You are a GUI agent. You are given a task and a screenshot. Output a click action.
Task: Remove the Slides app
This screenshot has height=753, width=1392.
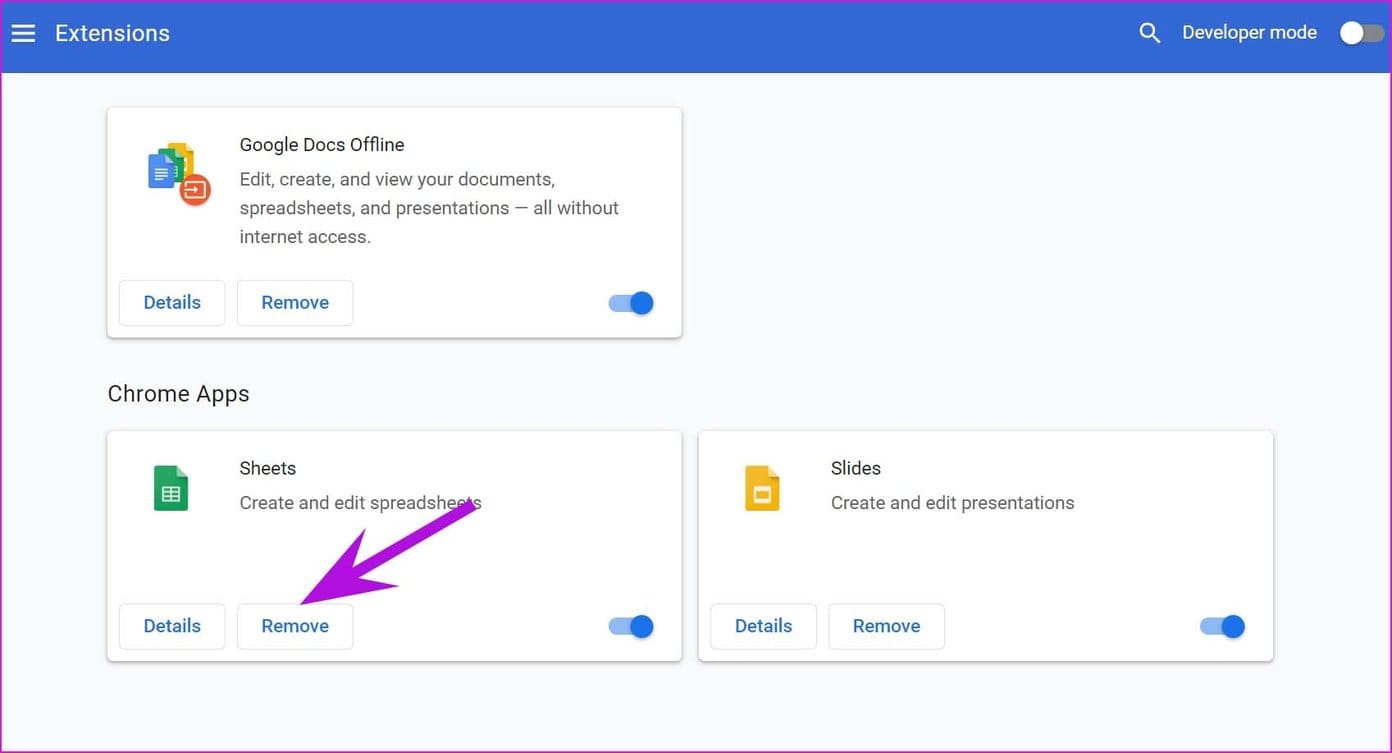click(x=886, y=626)
